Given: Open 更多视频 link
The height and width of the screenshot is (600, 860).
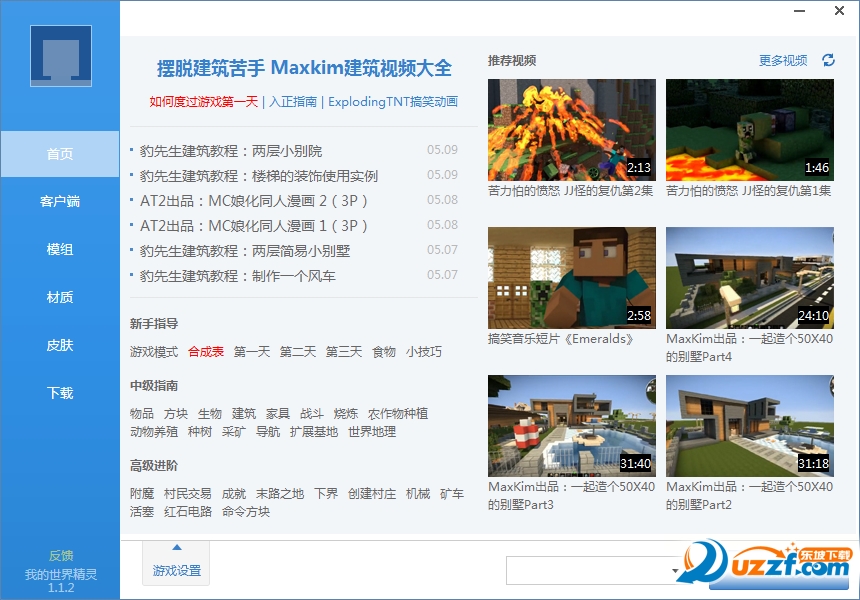Looking at the screenshot, I should [783, 60].
